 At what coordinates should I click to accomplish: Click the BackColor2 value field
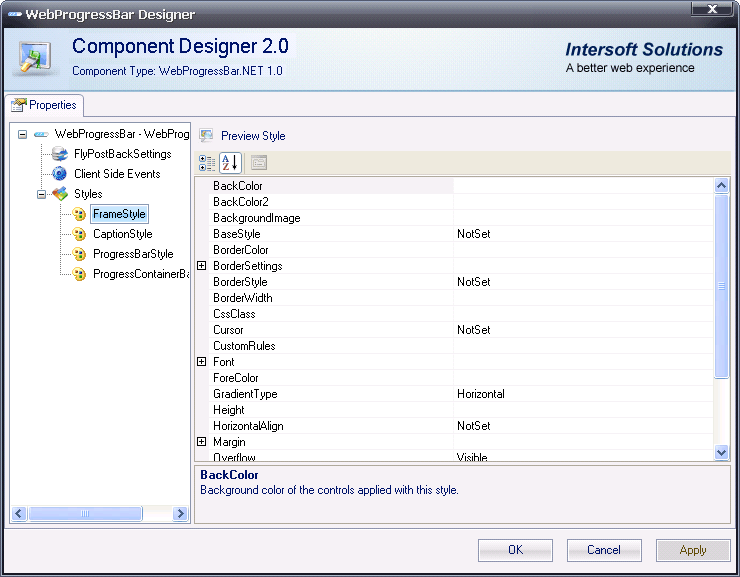coord(583,202)
